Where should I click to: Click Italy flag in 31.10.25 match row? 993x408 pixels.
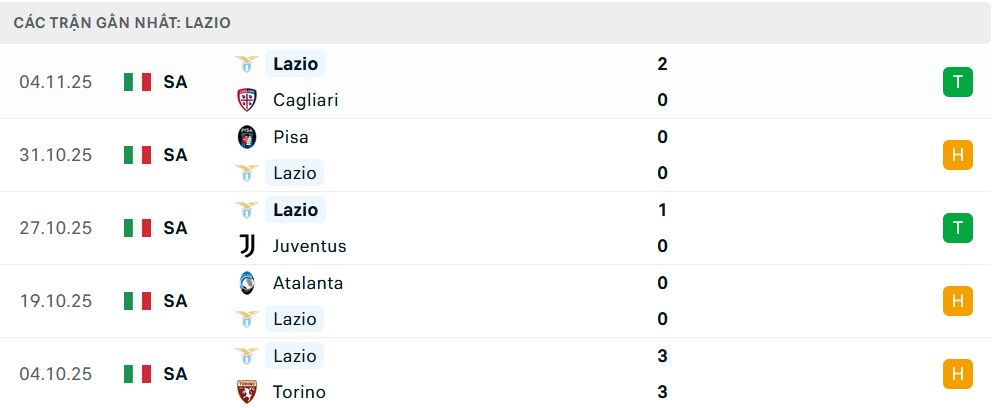pos(137,155)
